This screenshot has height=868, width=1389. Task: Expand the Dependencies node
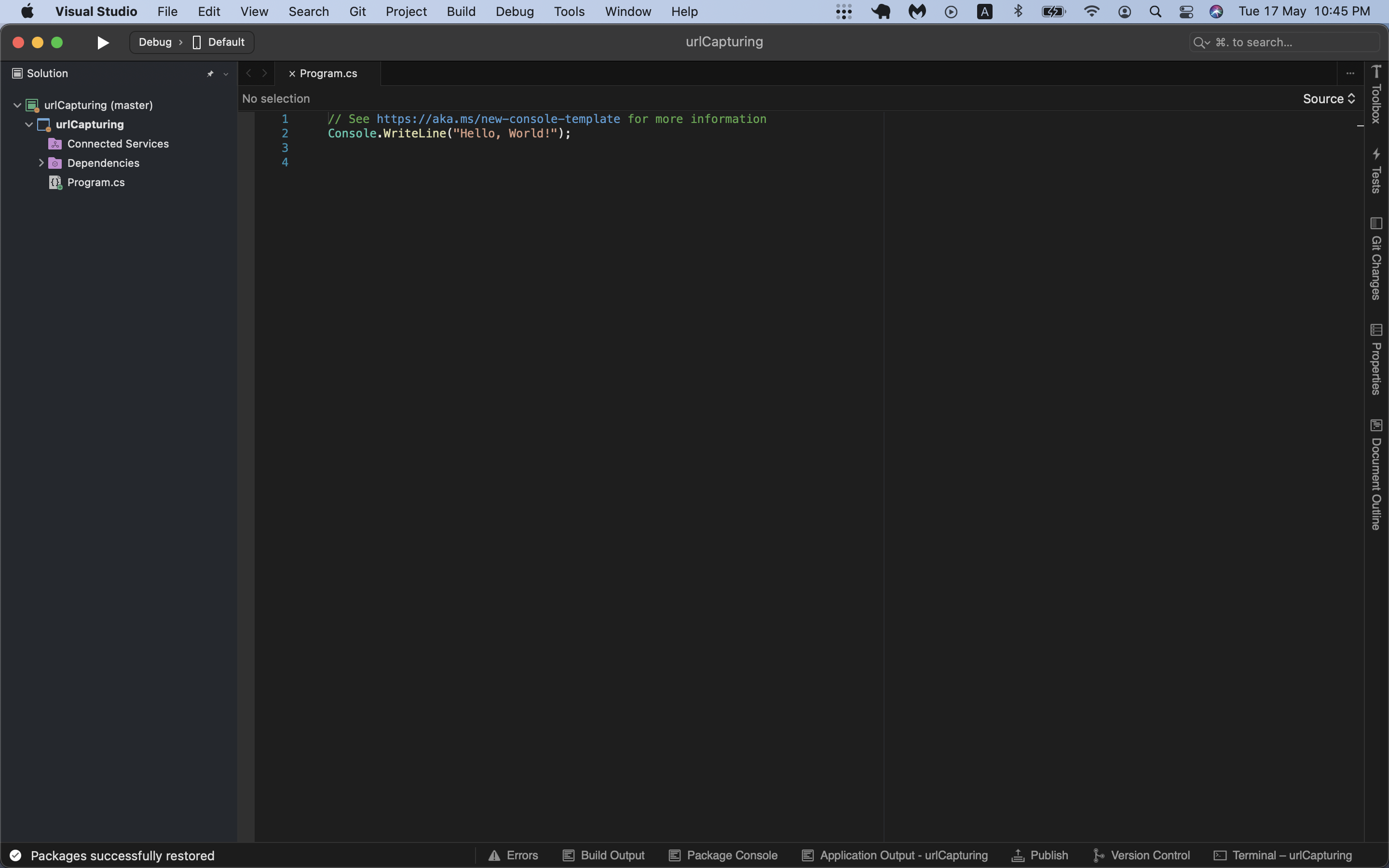point(41,163)
